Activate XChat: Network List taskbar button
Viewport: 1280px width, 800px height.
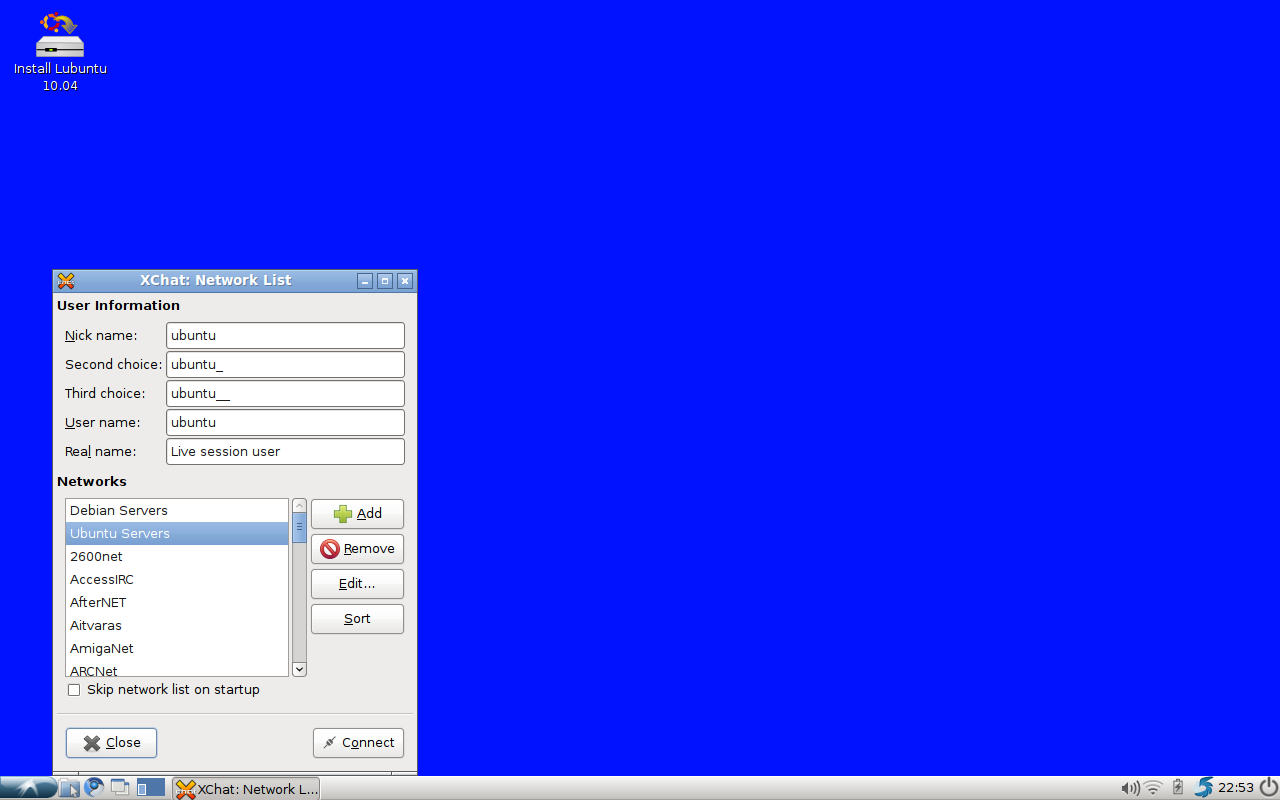[246, 788]
